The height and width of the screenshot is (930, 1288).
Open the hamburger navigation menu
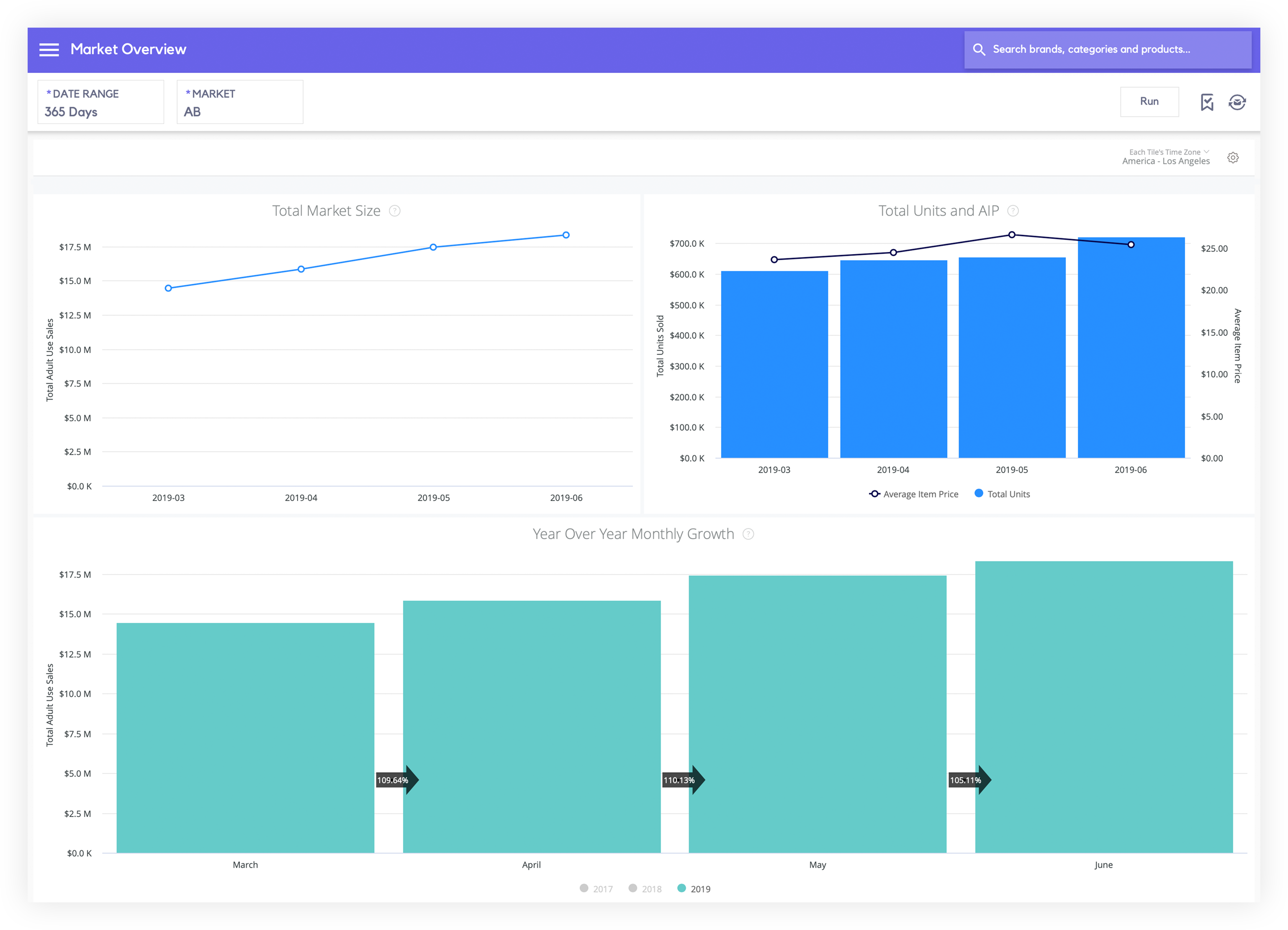(x=49, y=49)
